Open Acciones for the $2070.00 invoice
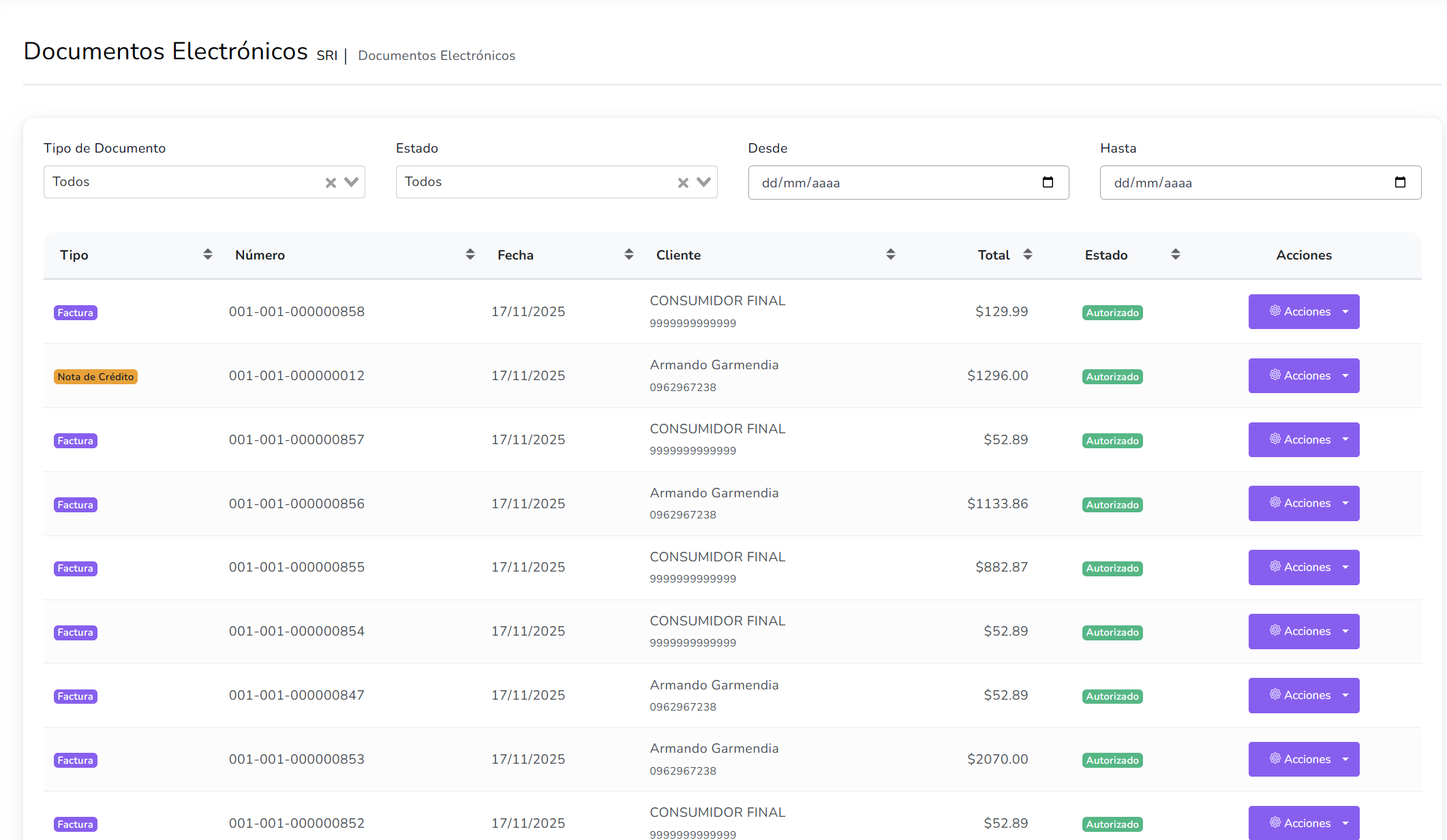The height and width of the screenshot is (840, 1447). click(x=1303, y=759)
